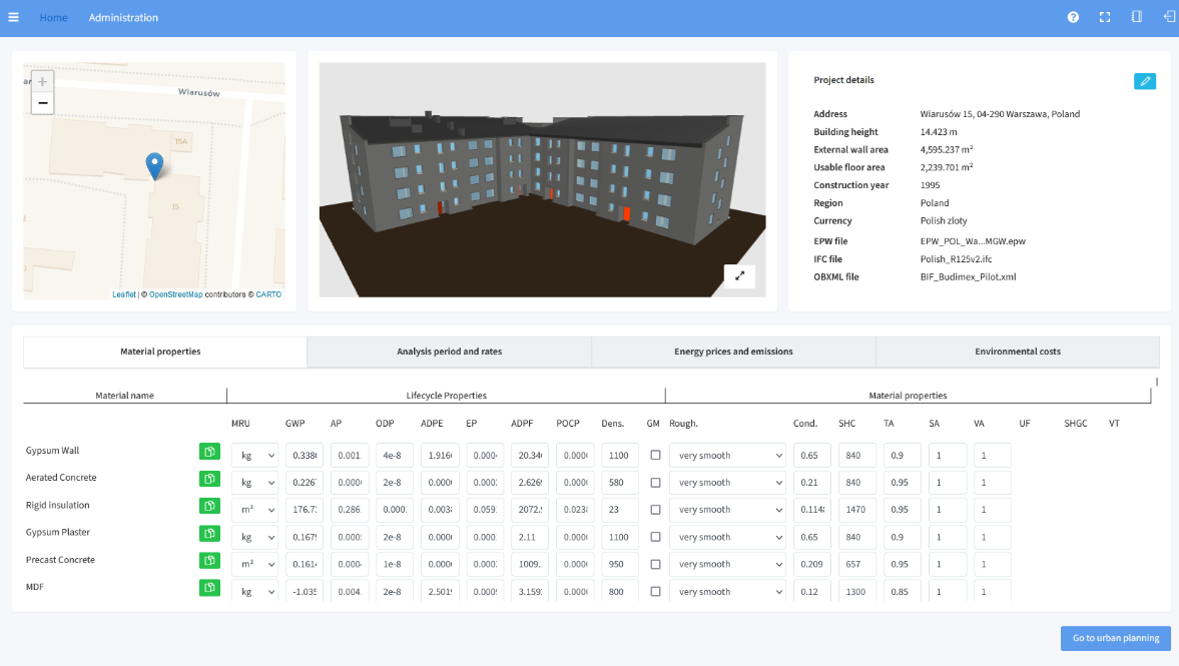Open roughness dropdown for Gypsum Plaster
Screen dimensions: 1179x666
727,537
